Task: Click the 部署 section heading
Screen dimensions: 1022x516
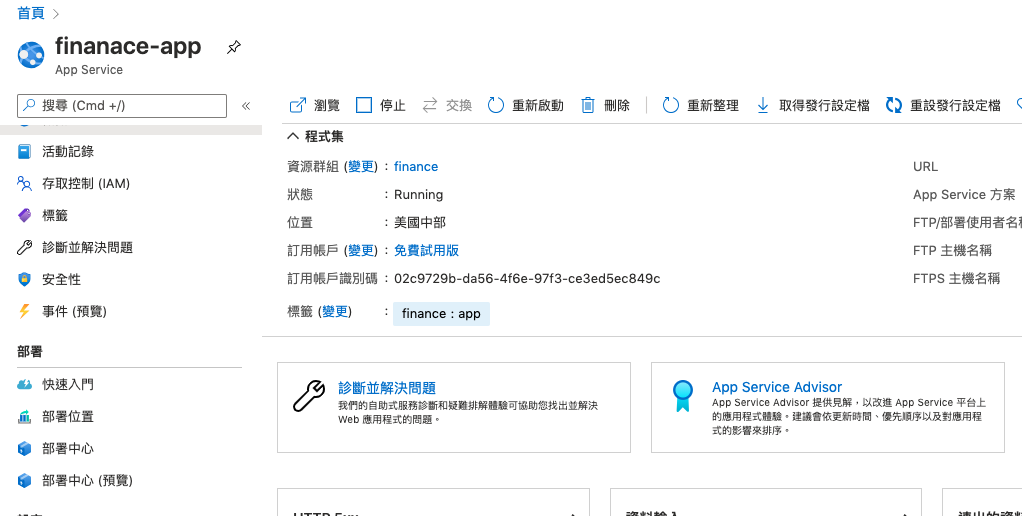Action: (30, 352)
